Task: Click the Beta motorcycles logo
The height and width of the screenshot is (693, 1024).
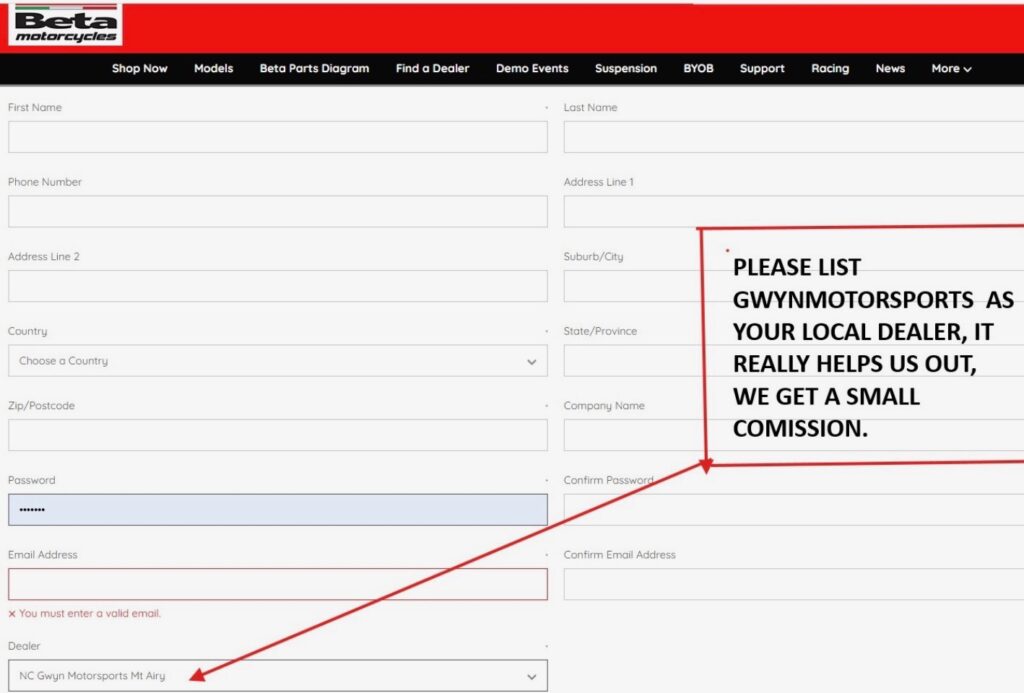Action: pos(66,25)
